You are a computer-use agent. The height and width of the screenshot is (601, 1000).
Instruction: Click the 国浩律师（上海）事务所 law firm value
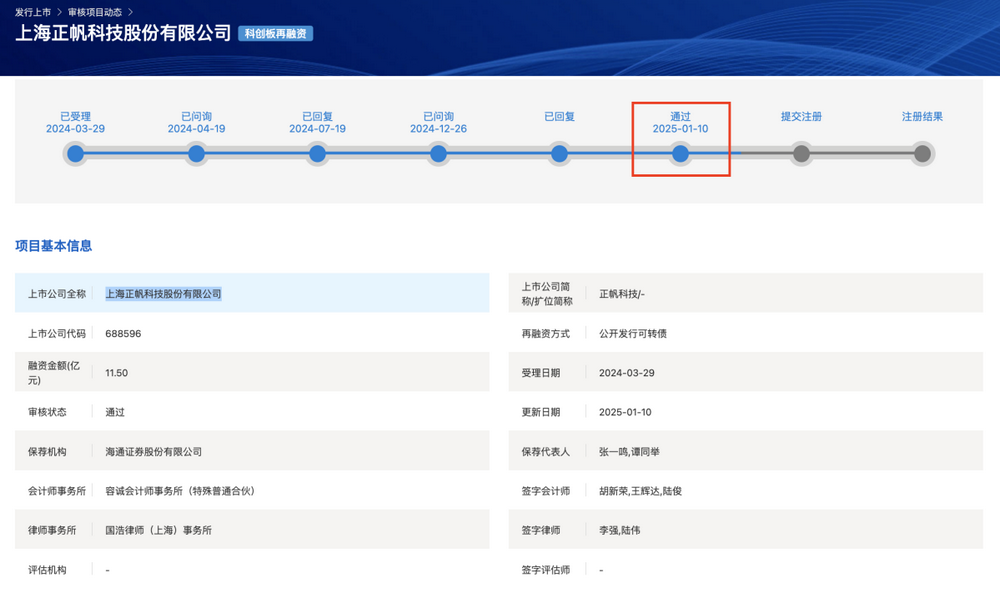point(158,530)
